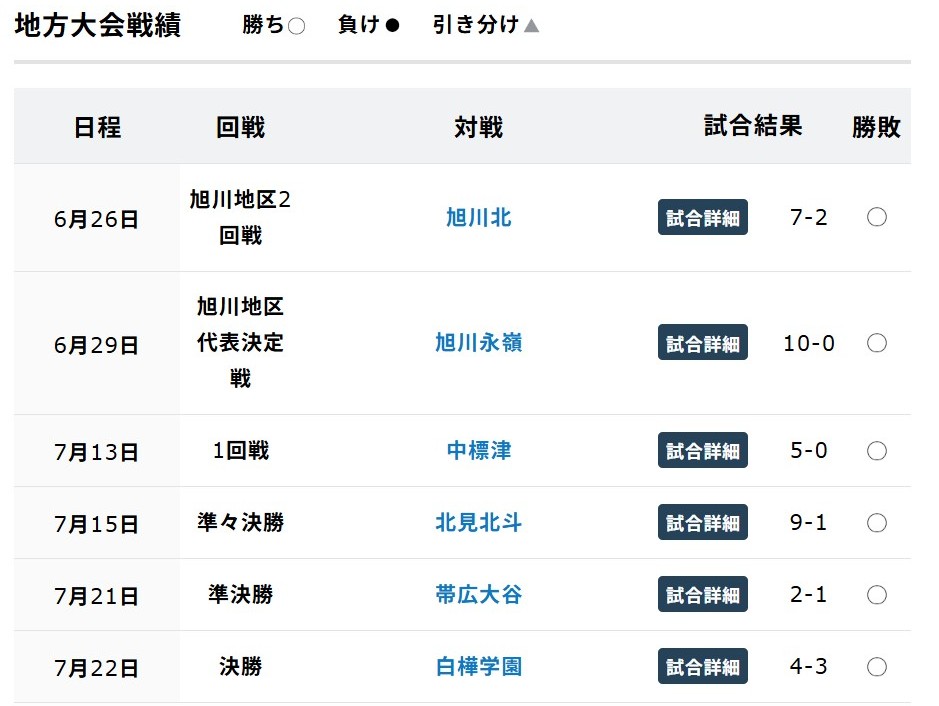
Task: Click the 旭川地区代表決定戦 round cell
Action: pyautogui.click(x=240, y=343)
